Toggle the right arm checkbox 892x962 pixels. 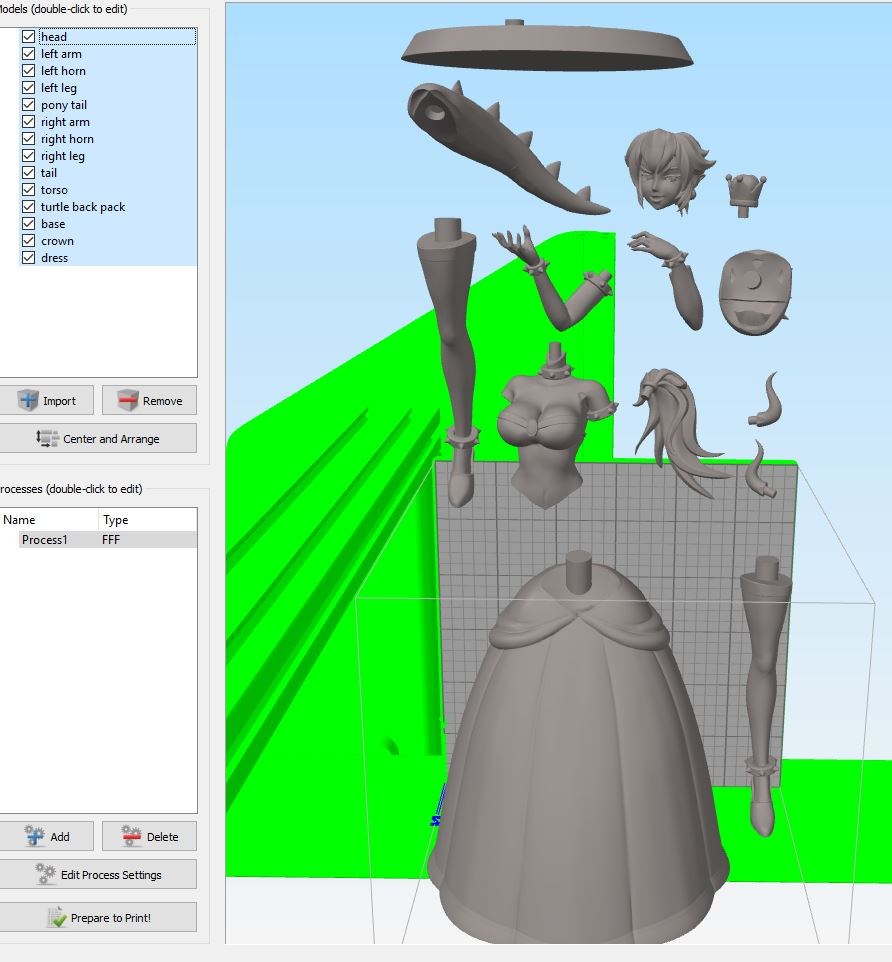click(28, 122)
